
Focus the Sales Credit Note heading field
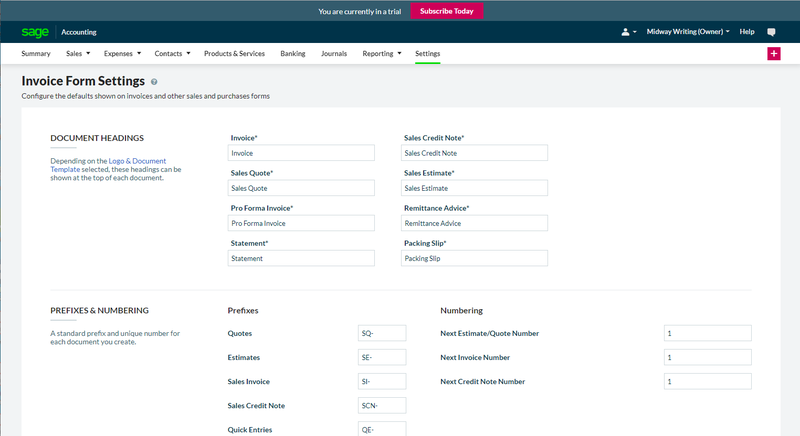tap(474, 153)
